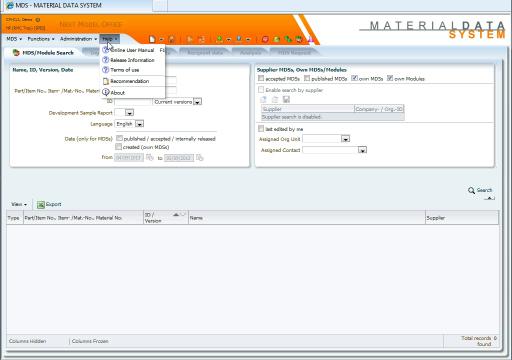This screenshot has height=360, width=512.
Task: Sort ID / Version column descending arrow
Action: tap(182, 215)
